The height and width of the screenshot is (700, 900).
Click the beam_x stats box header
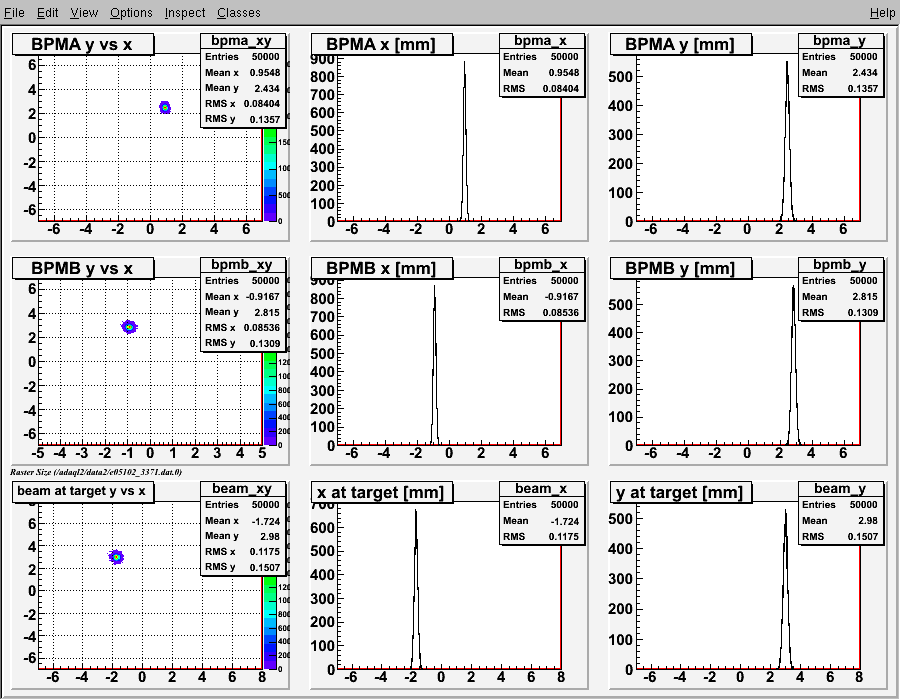(541, 488)
